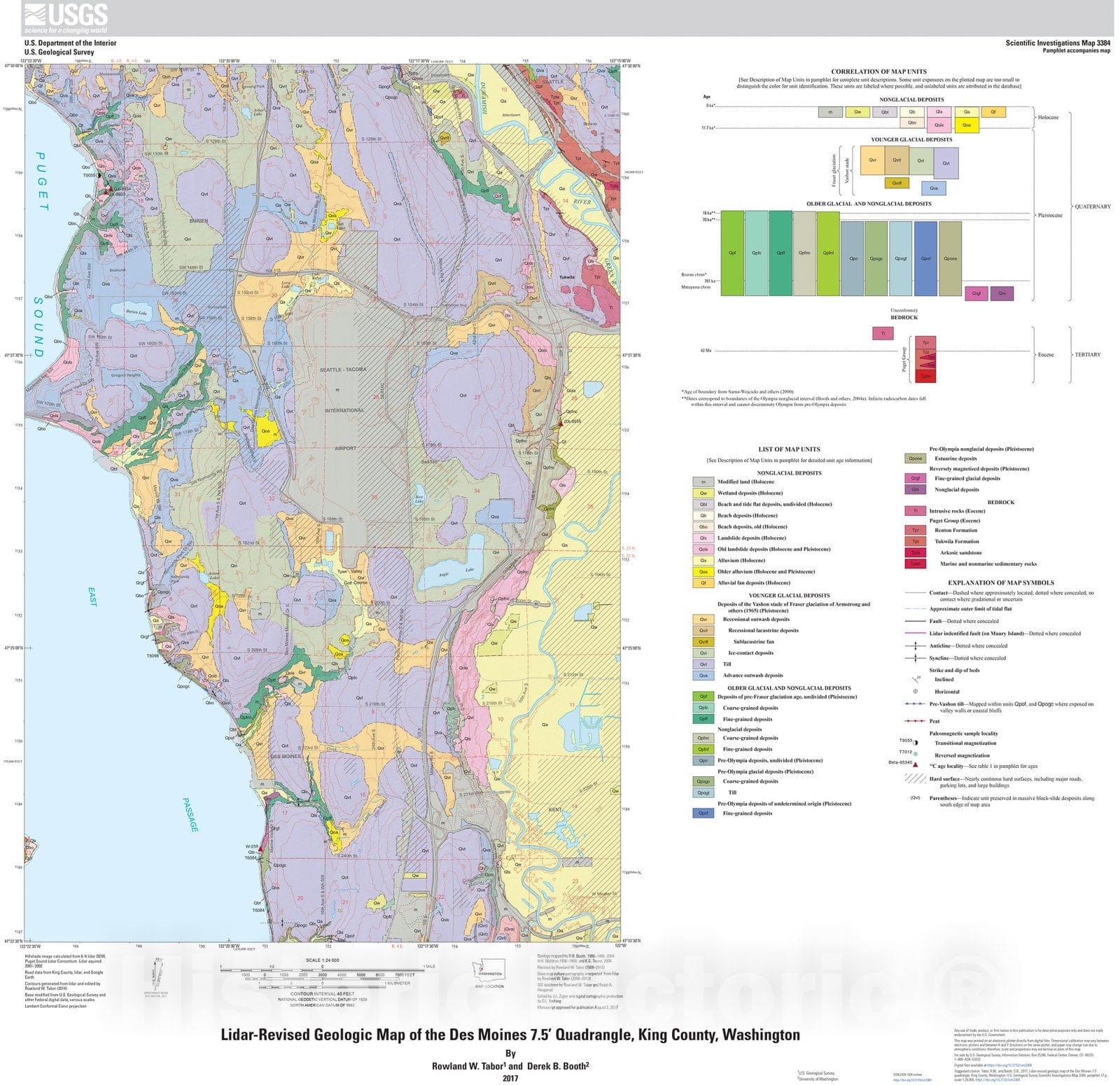Image resolution: width=1120 pixels, height=1085 pixels.
Task: Click the yellow Qoa Older alluvium swatch
Action: point(703,571)
